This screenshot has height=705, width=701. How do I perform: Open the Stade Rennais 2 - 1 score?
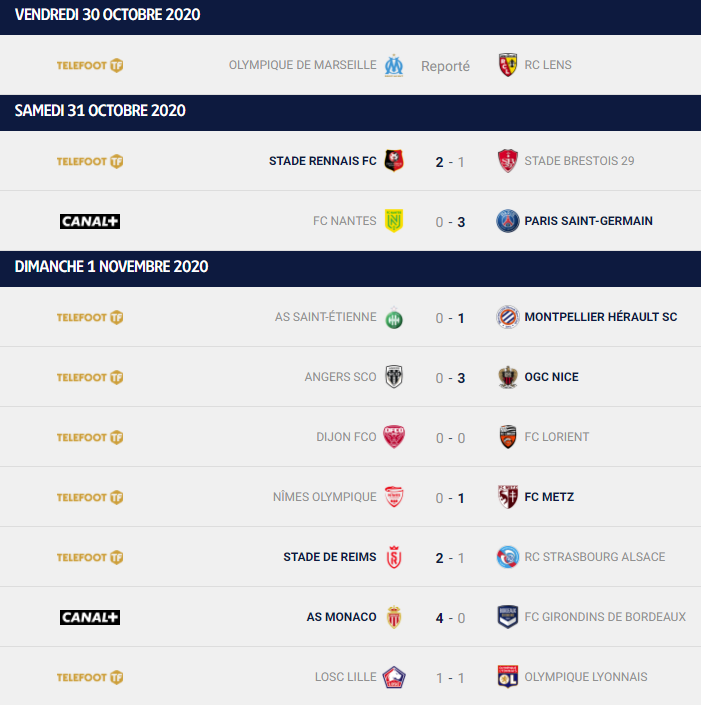(450, 162)
